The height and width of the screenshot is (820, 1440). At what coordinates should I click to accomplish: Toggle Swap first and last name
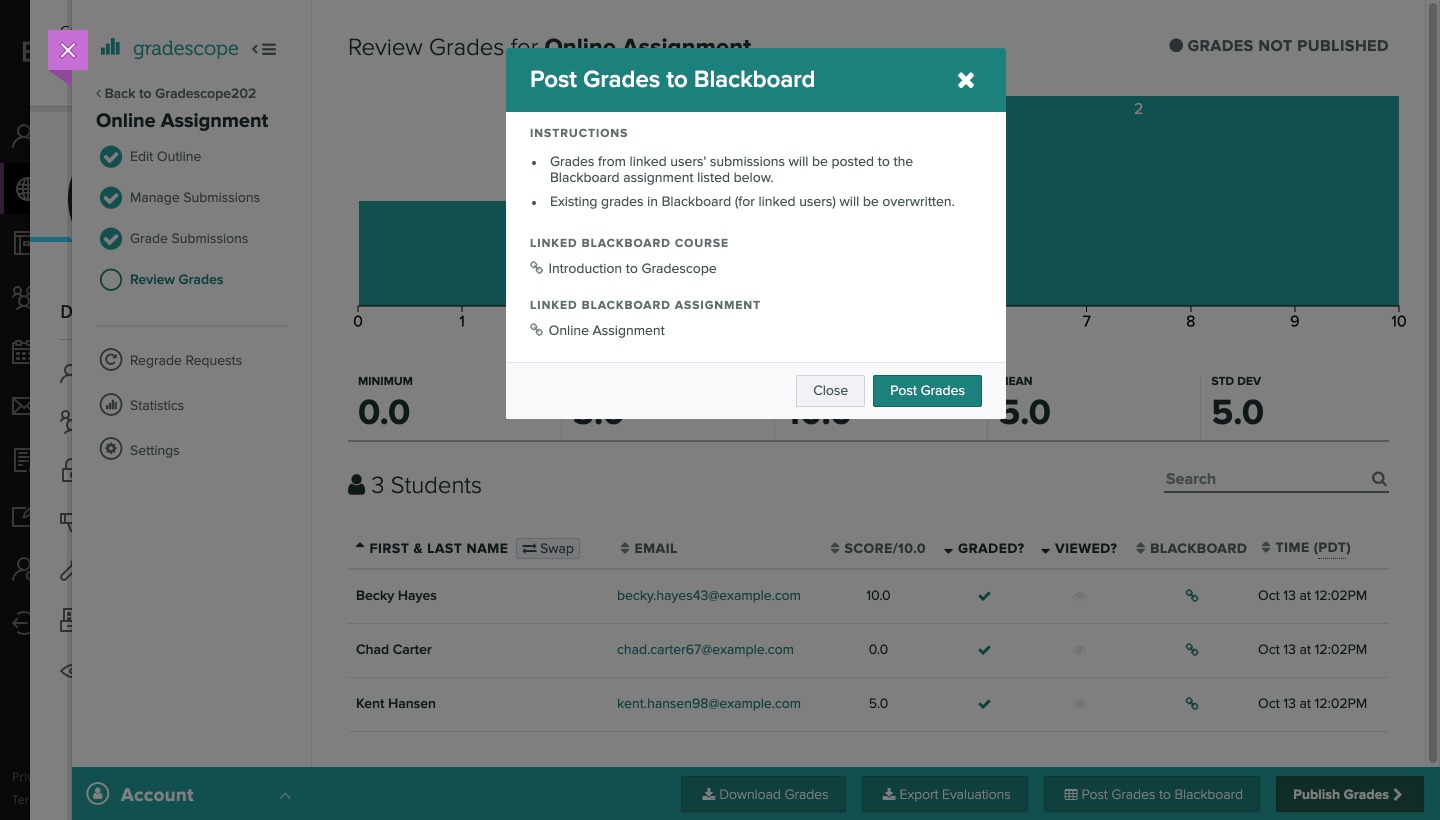coord(548,548)
